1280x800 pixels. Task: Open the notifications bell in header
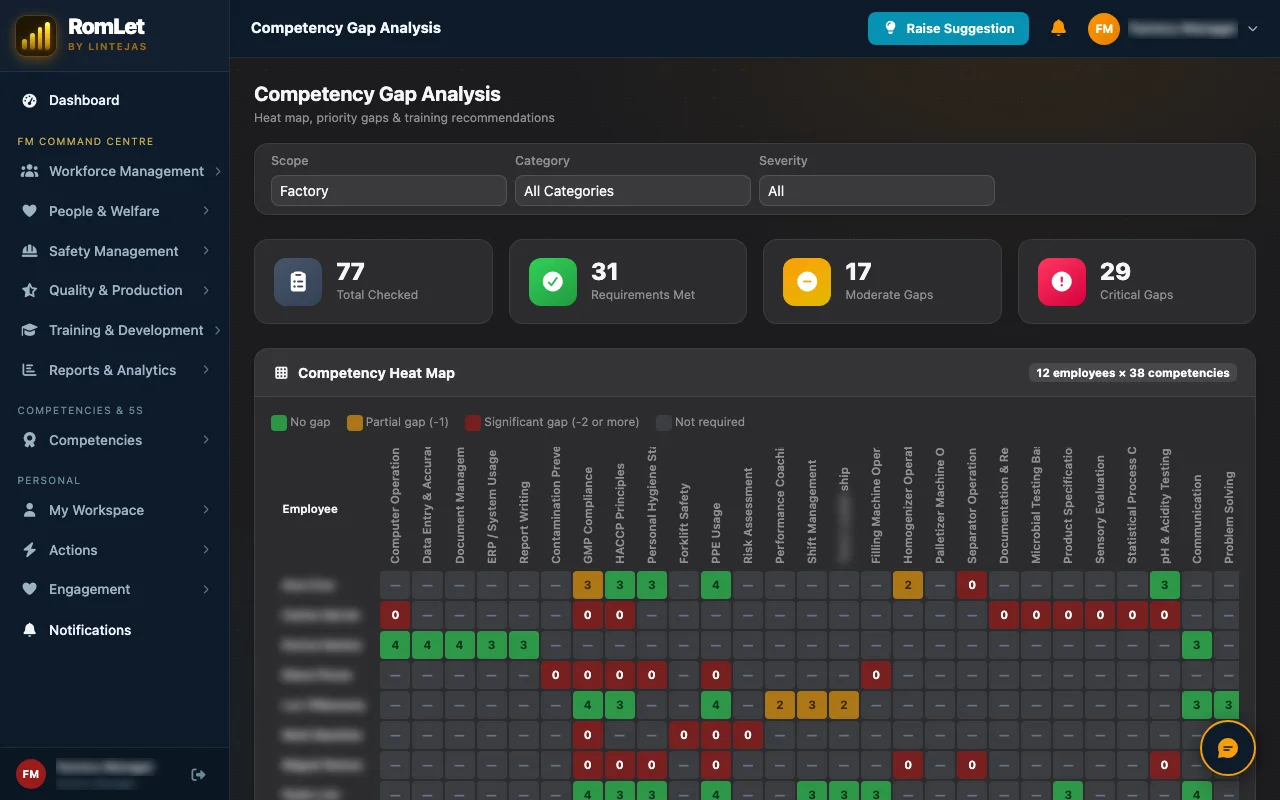(x=1058, y=29)
